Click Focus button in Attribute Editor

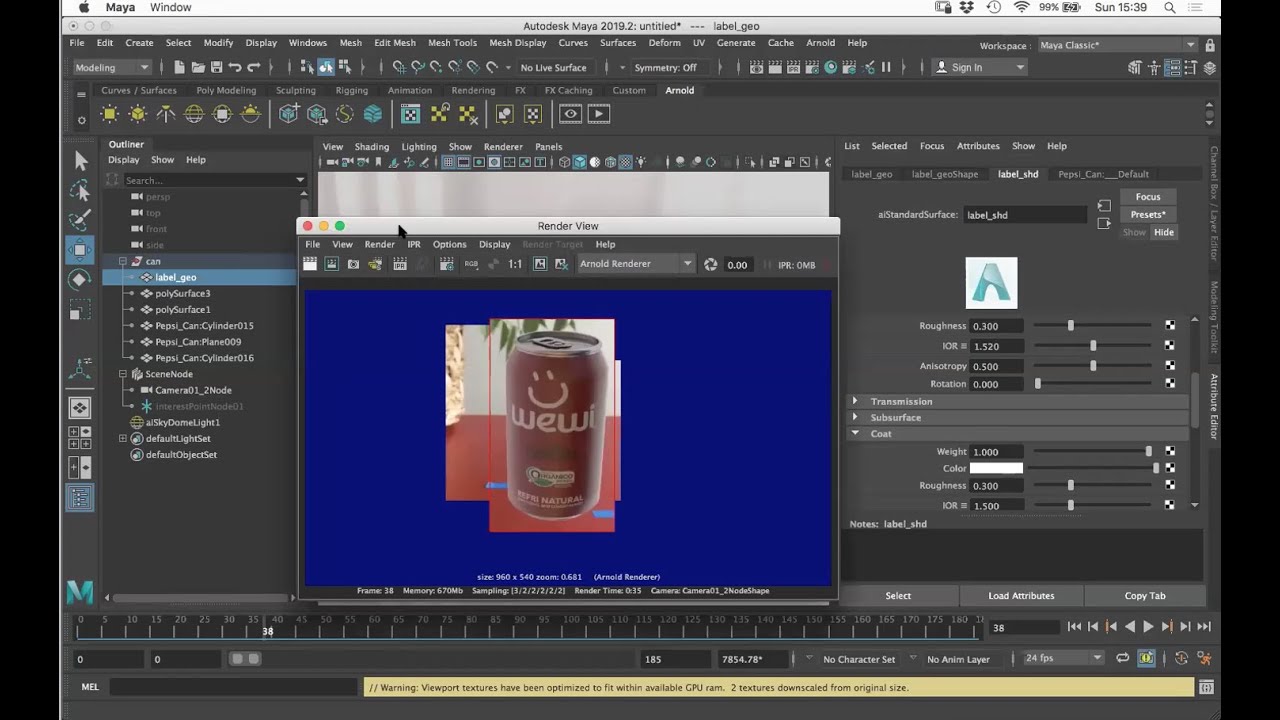[x=1148, y=197]
